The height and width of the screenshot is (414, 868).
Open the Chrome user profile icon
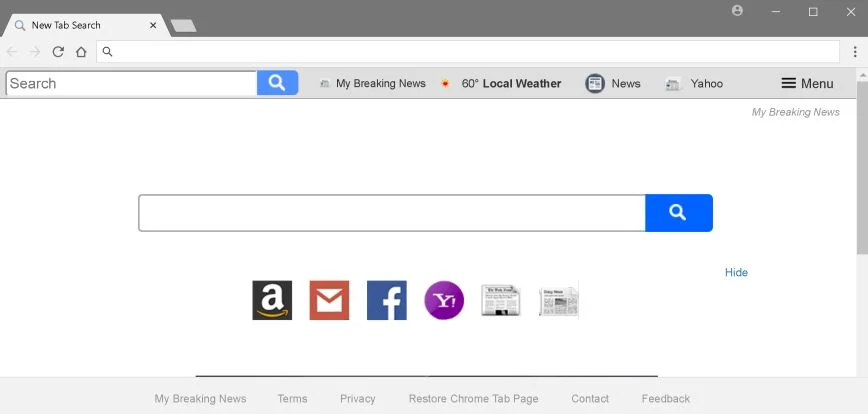737,11
